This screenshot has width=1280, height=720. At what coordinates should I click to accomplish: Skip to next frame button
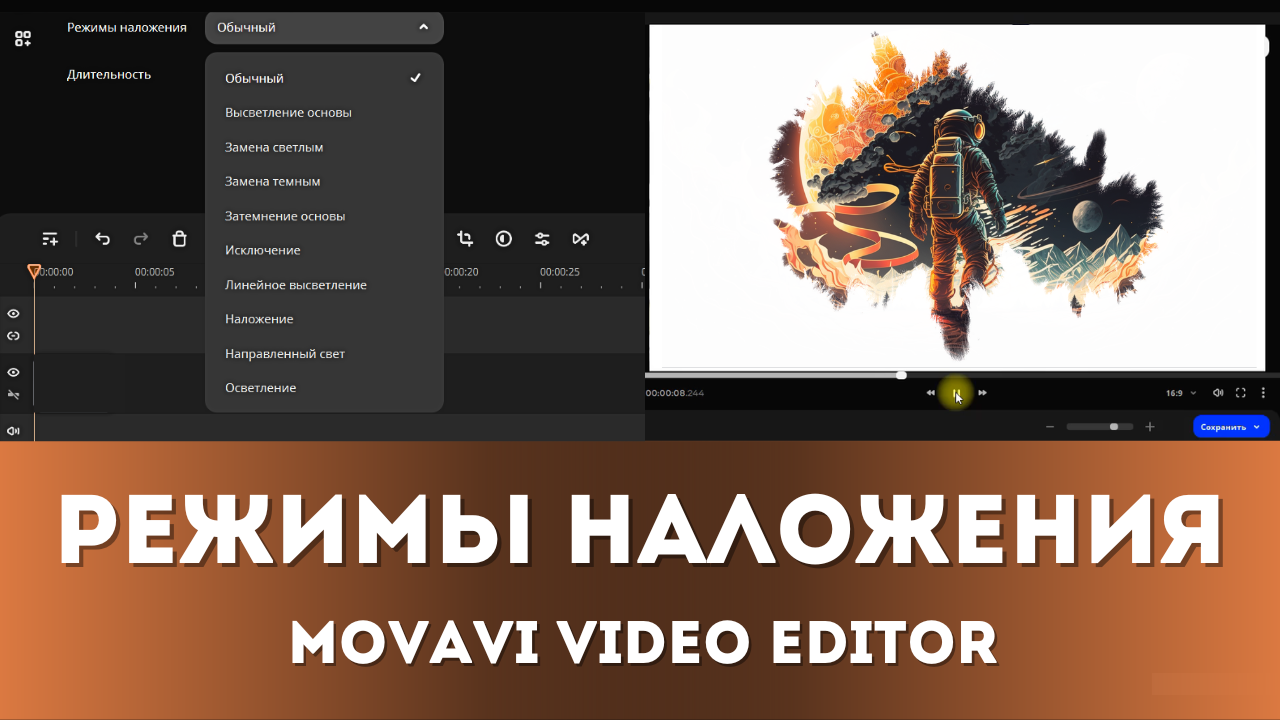tap(983, 393)
